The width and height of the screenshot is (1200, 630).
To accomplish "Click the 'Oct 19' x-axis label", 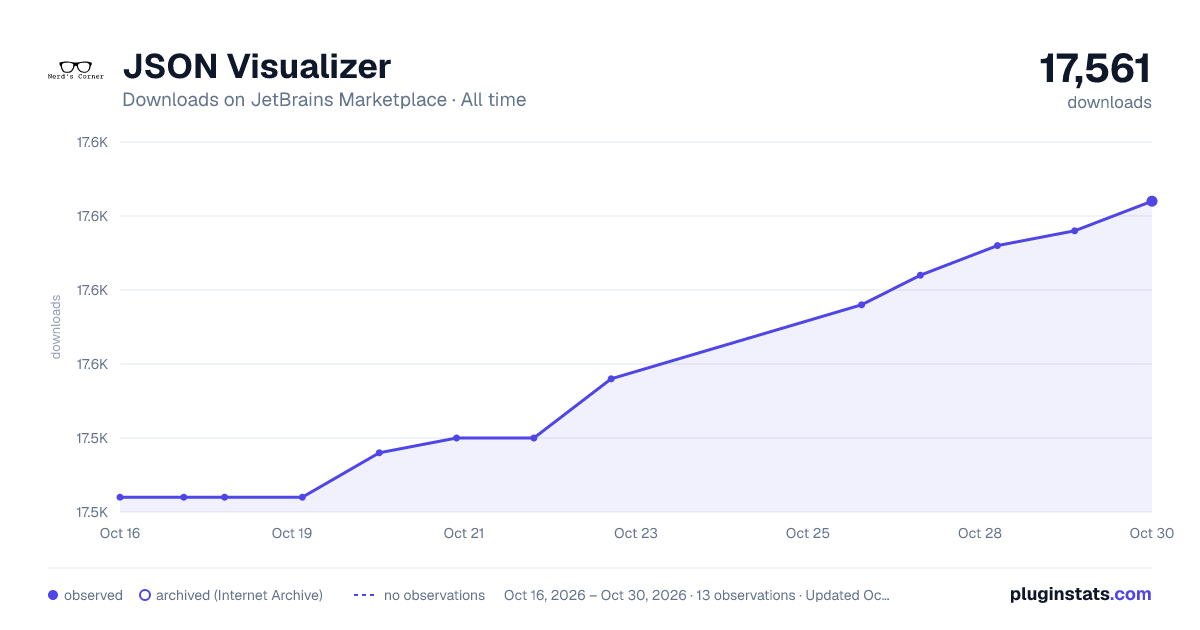I will pos(292,533).
